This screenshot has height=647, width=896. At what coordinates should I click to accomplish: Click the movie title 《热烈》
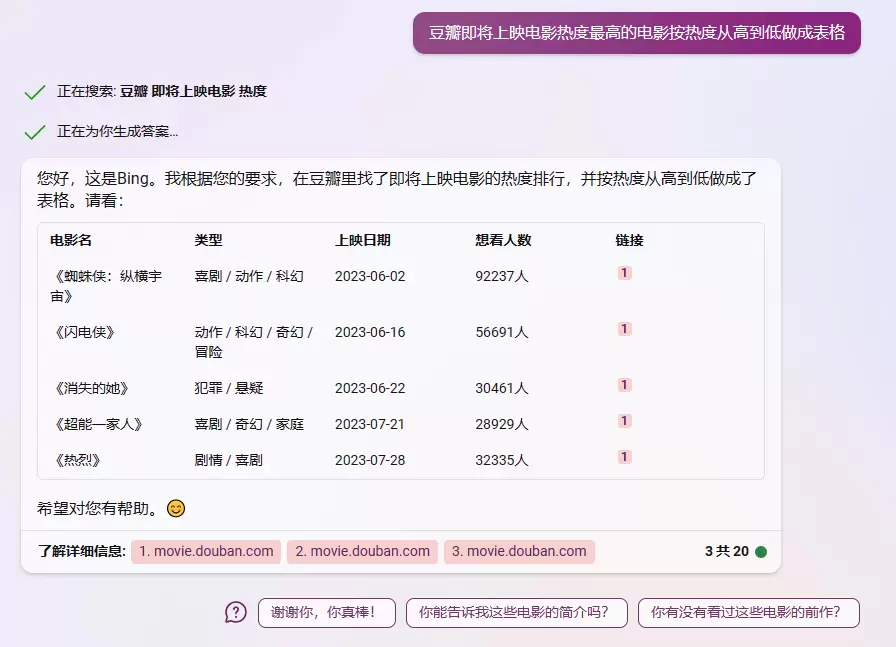pos(78,460)
